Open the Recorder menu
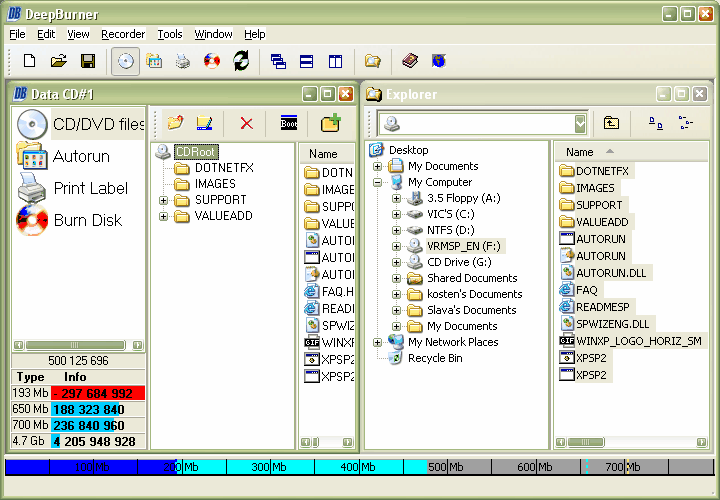This screenshot has height=500, width=720. point(123,34)
